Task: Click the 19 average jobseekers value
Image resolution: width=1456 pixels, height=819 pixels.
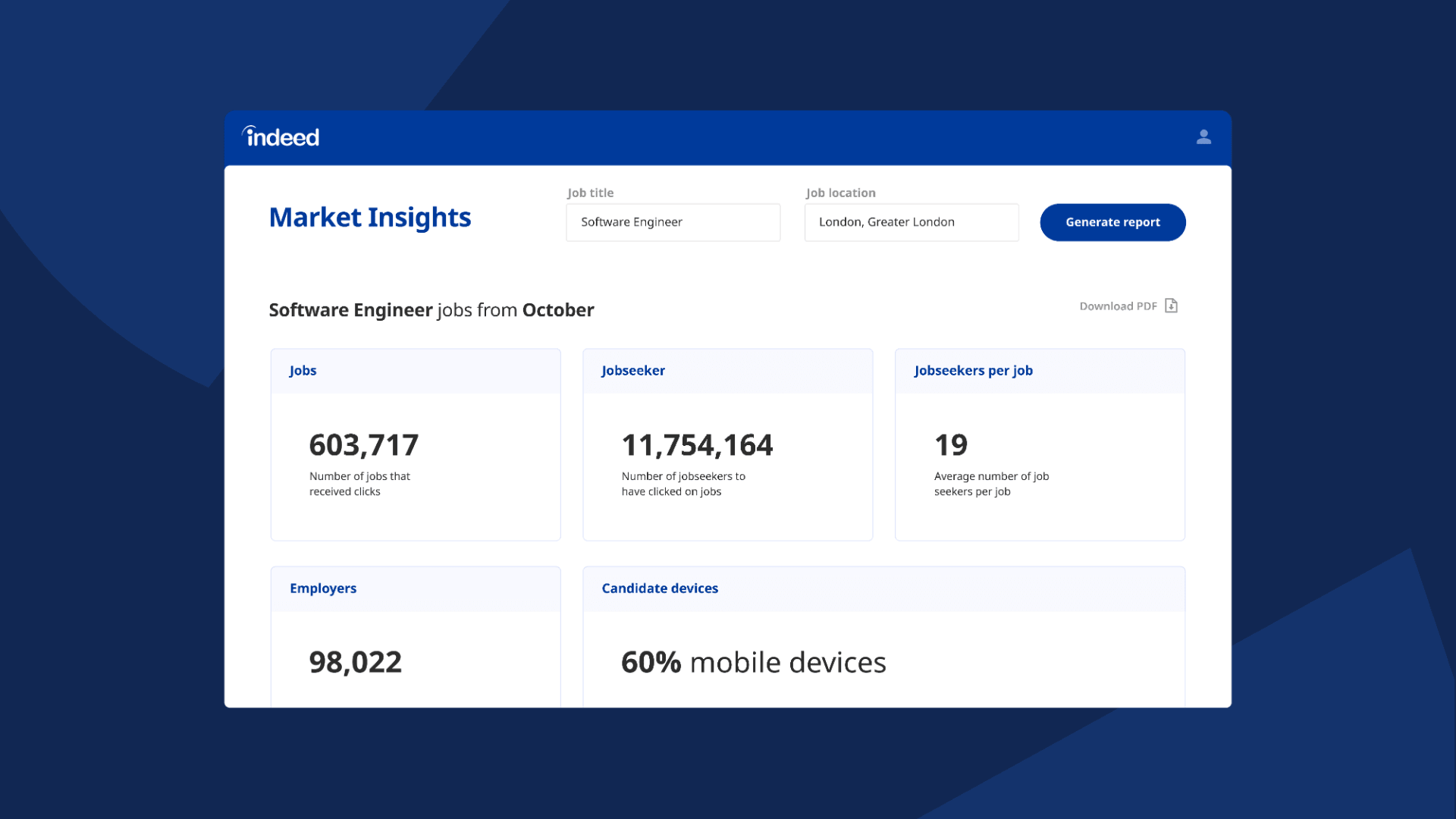Action: (950, 445)
